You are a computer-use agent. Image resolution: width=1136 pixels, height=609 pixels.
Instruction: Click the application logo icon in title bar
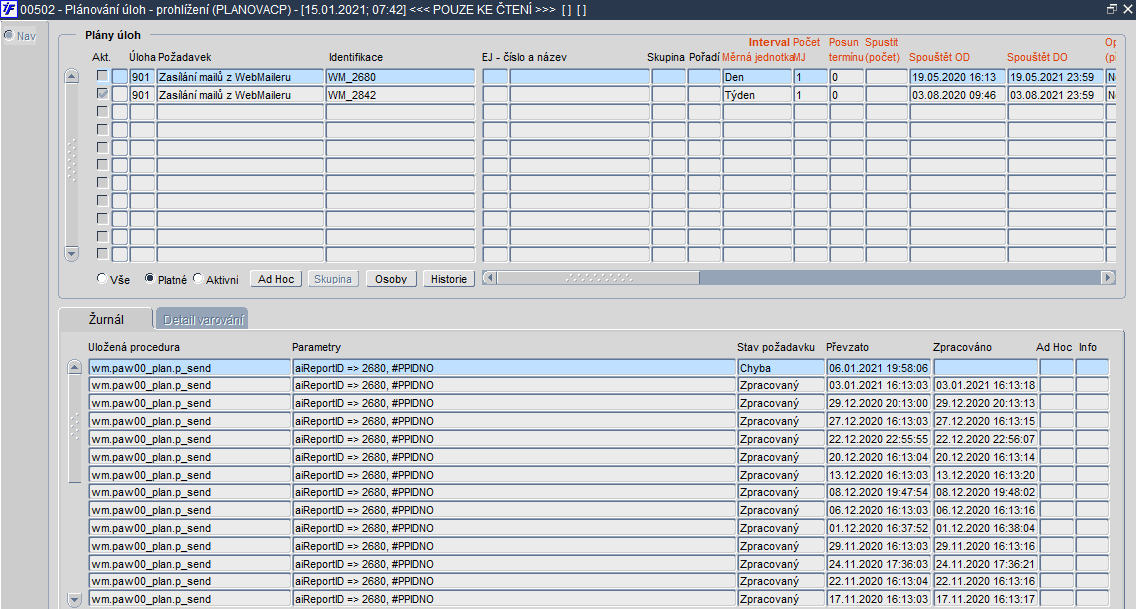point(9,9)
